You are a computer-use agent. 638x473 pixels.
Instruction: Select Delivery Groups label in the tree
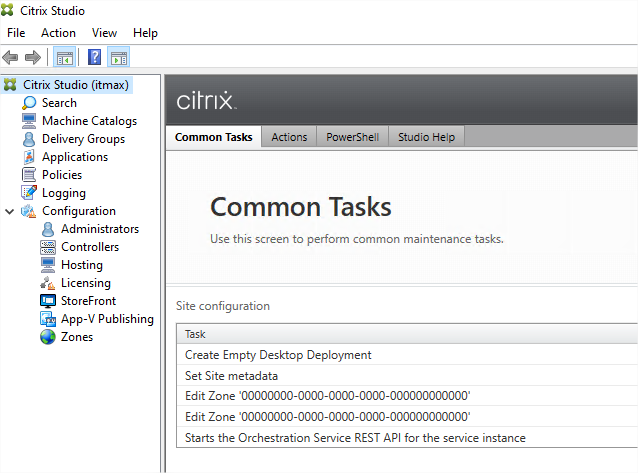[x=83, y=139]
